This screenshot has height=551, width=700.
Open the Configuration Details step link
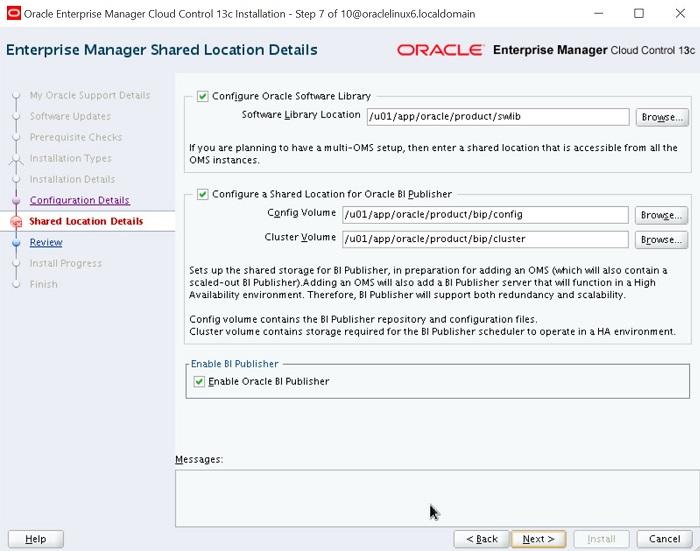pyautogui.click(x=79, y=200)
